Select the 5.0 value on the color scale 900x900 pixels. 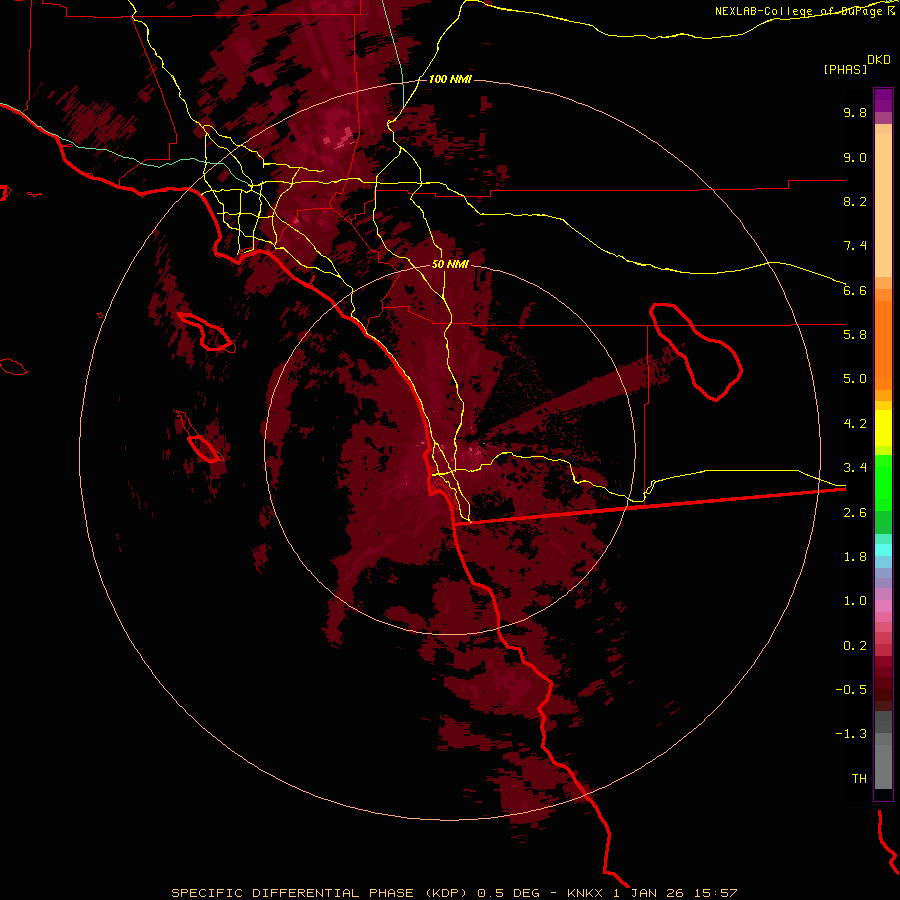(x=855, y=379)
